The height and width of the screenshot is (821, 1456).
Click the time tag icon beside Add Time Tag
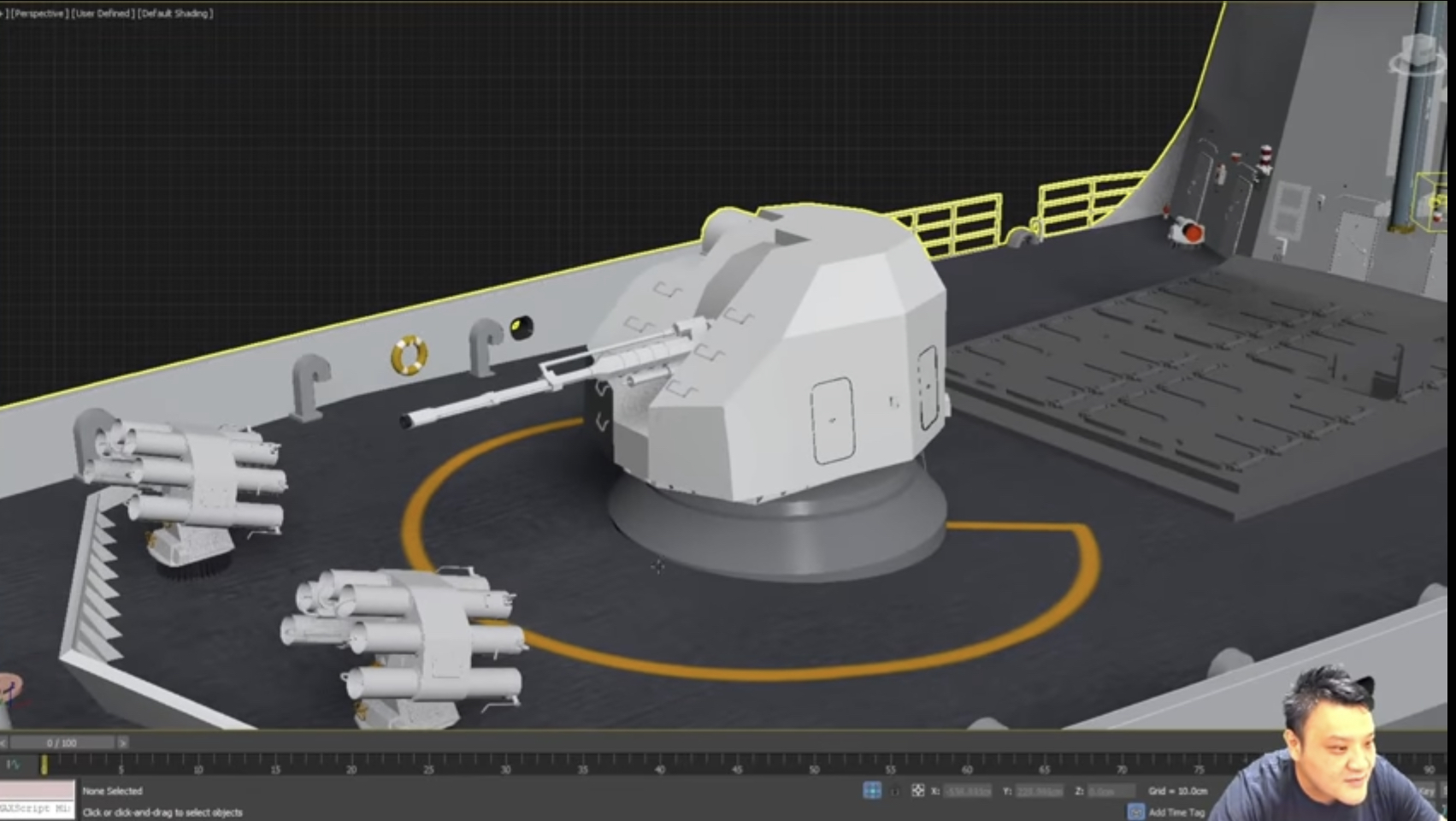click(1135, 812)
